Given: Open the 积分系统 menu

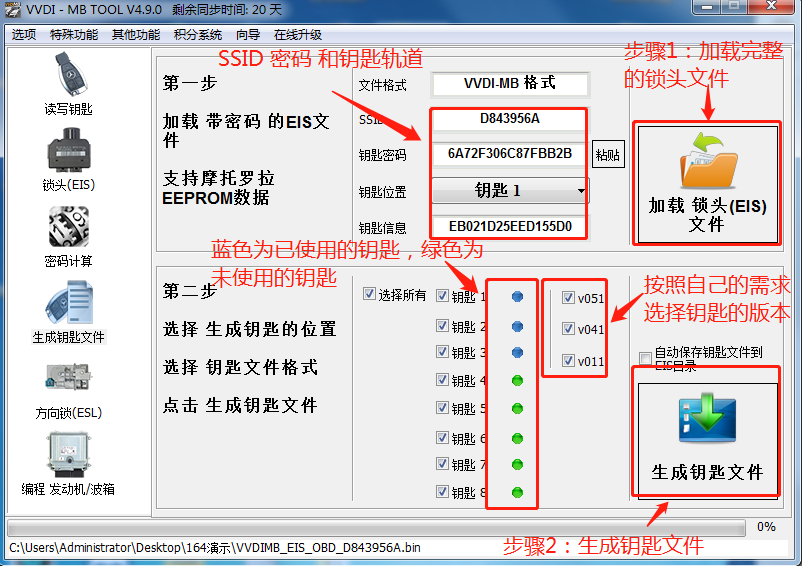Looking at the screenshot, I should (197, 35).
